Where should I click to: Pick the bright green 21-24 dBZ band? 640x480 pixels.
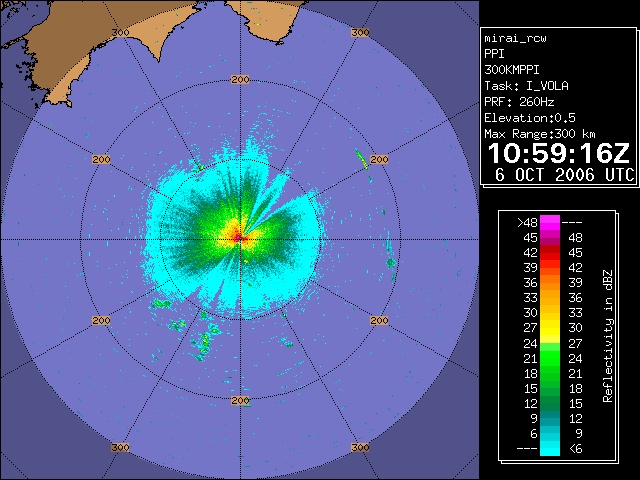pyautogui.click(x=550, y=358)
